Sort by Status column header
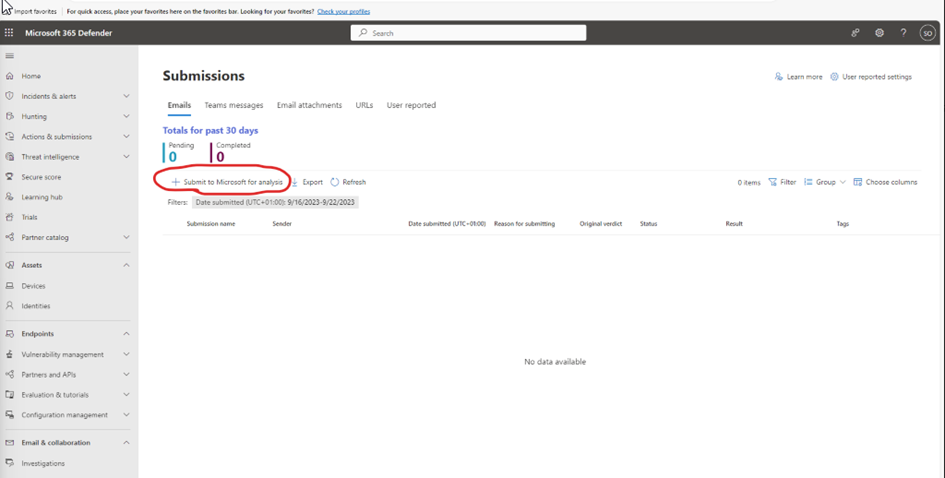Viewport: 945px width, 478px height. click(648, 224)
